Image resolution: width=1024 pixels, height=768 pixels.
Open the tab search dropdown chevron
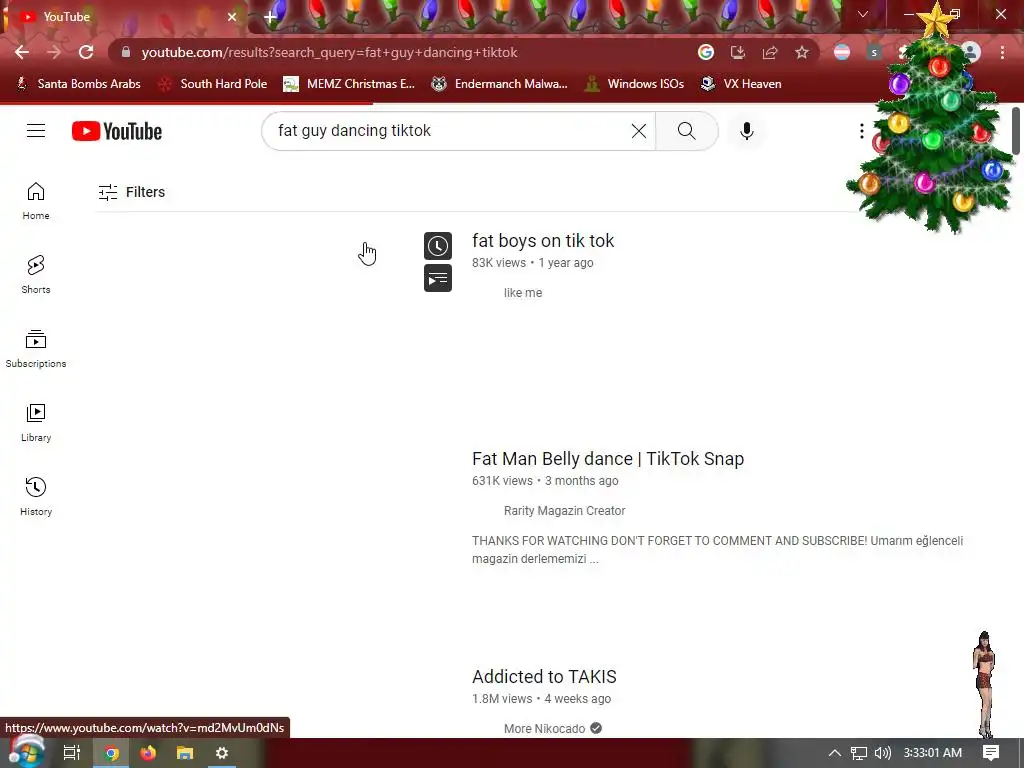863,14
